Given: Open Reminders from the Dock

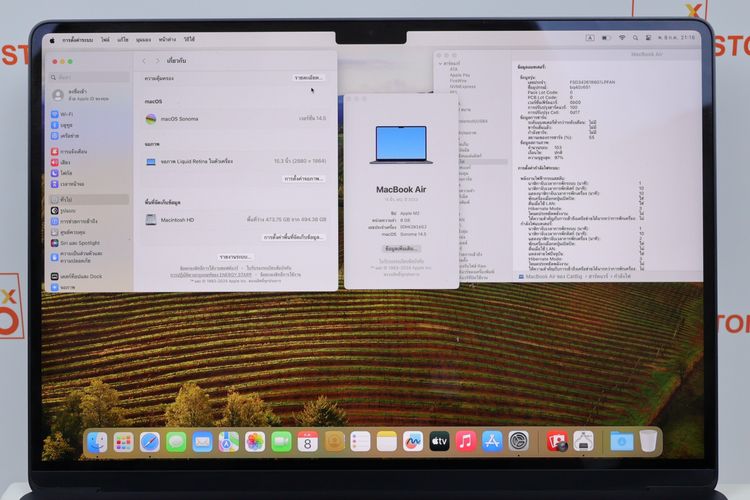Looking at the screenshot, I should 360,442.
